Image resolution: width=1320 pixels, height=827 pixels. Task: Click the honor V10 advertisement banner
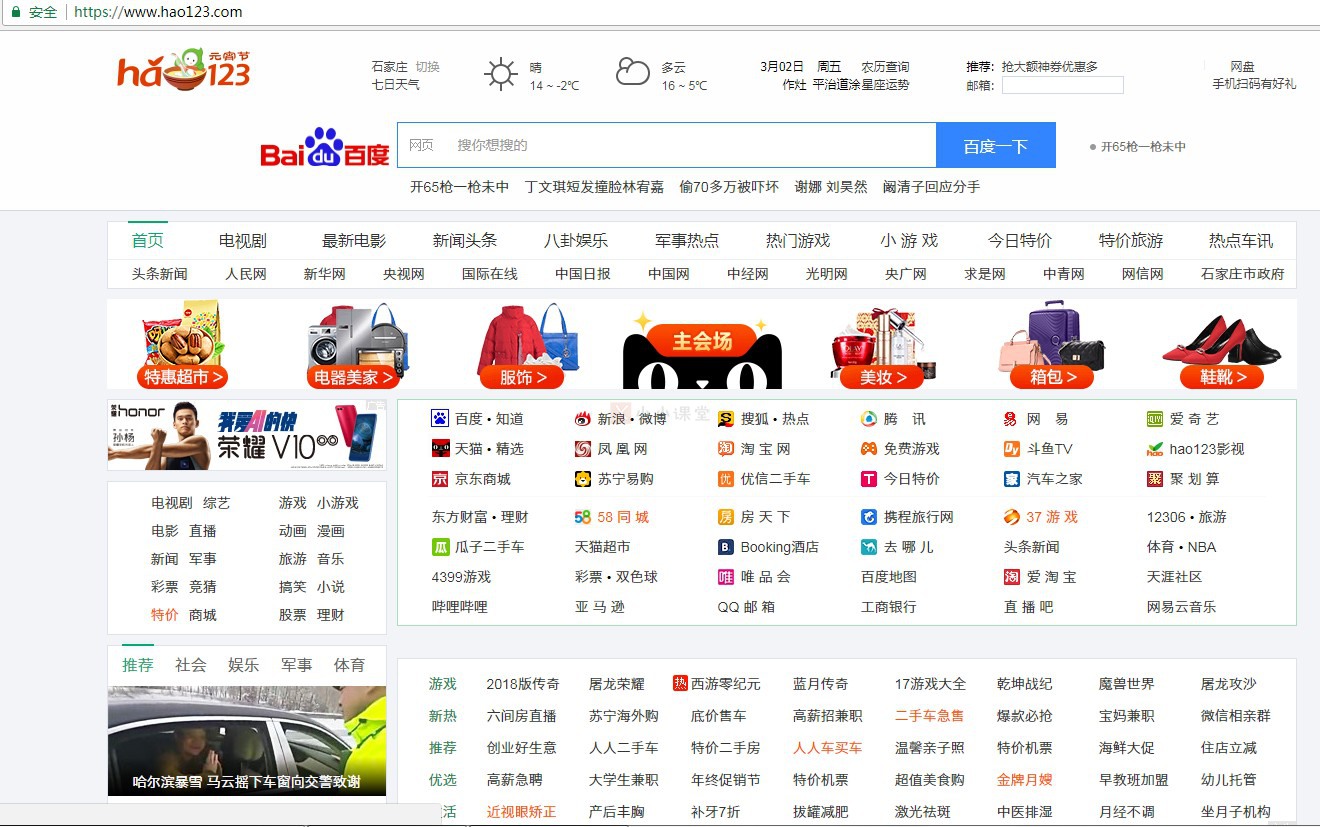[x=247, y=435]
